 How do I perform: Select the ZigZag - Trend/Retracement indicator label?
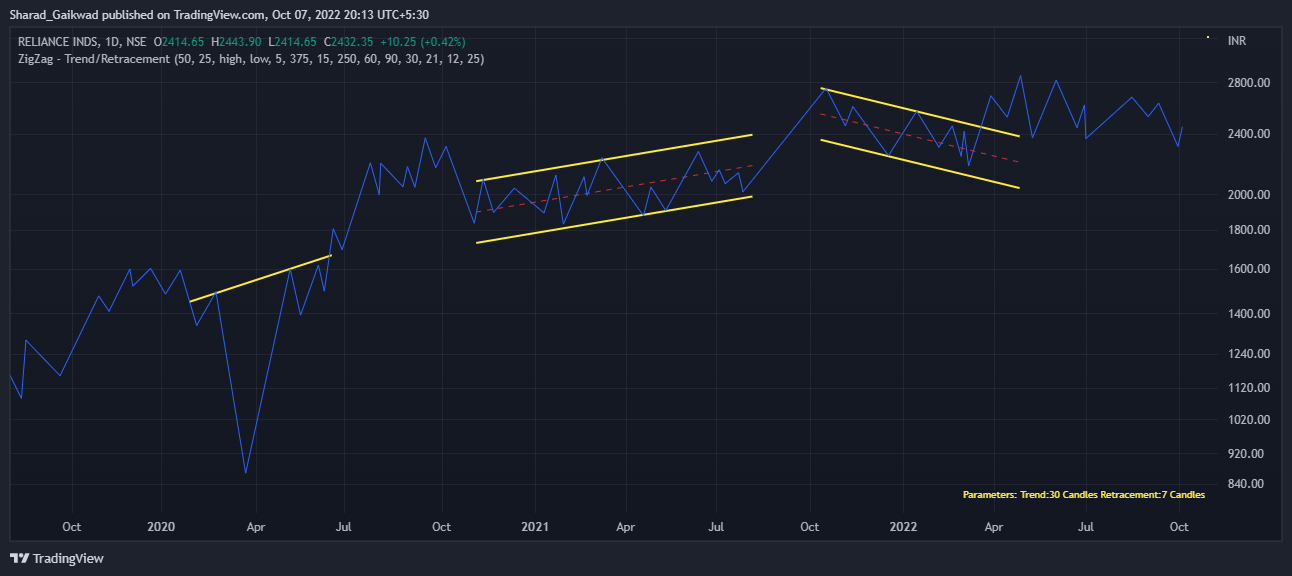pyautogui.click(x=251, y=59)
